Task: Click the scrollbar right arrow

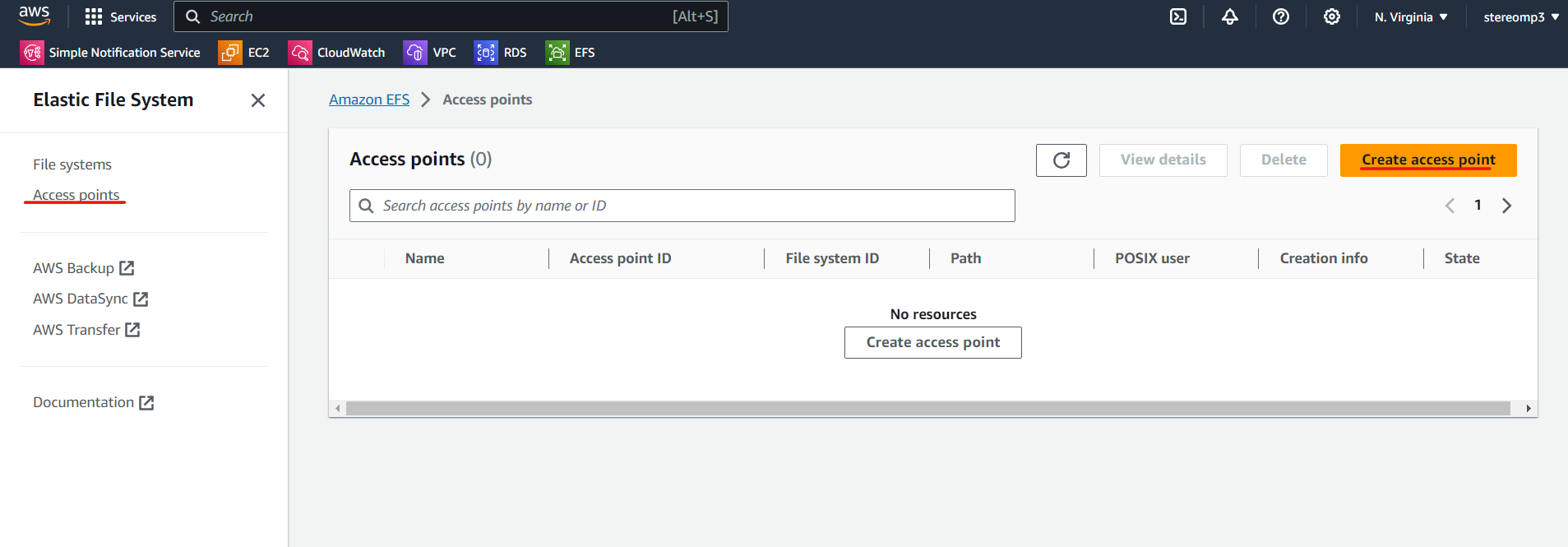Action: click(1529, 409)
